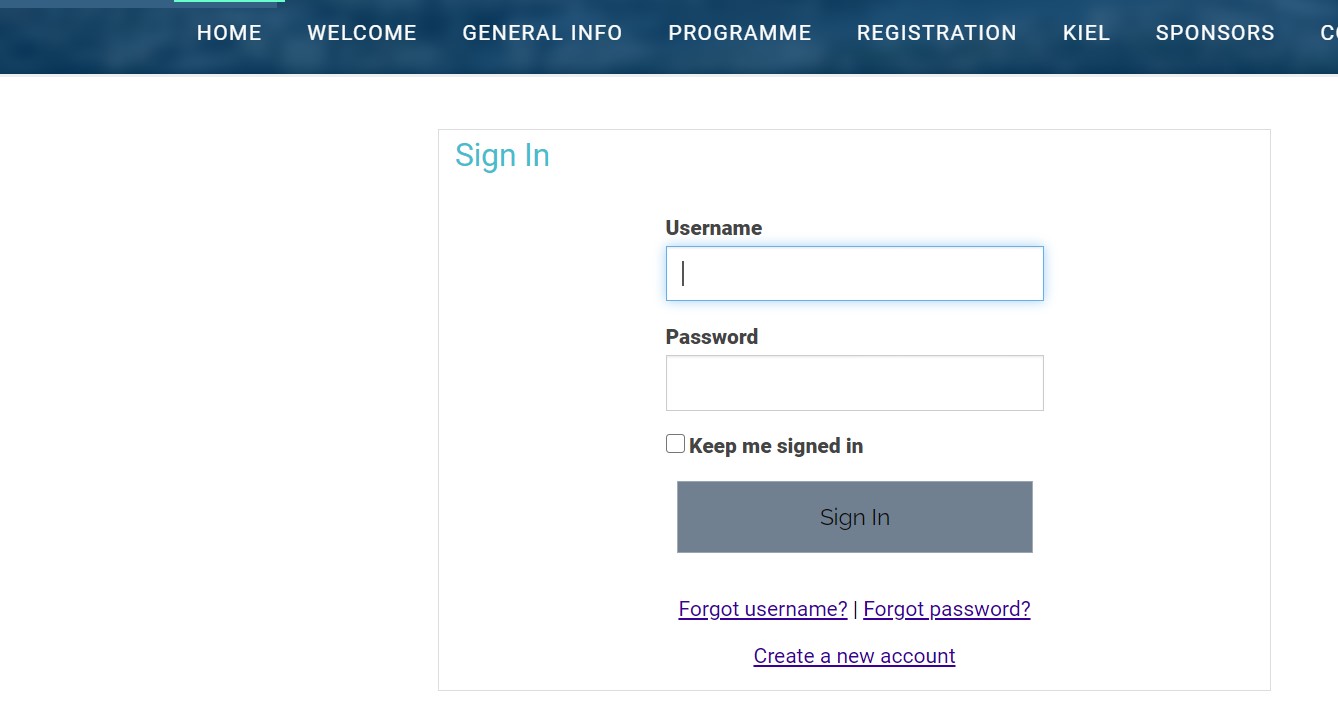This screenshot has width=1338, height=703.
Task: Click into the Password input field
Action: click(x=855, y=383)
